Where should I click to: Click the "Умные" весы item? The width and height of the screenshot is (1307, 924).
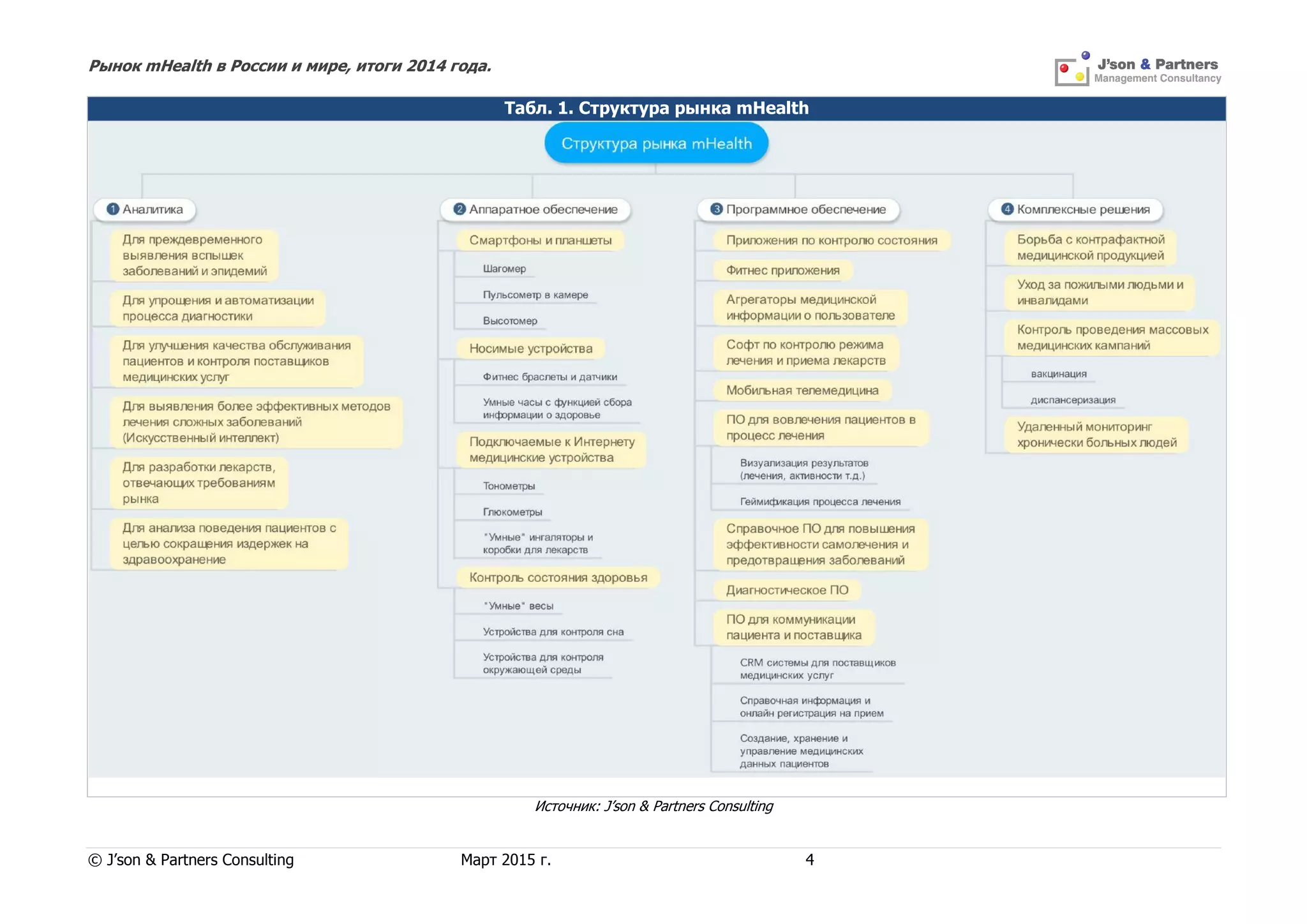(518, 606)
